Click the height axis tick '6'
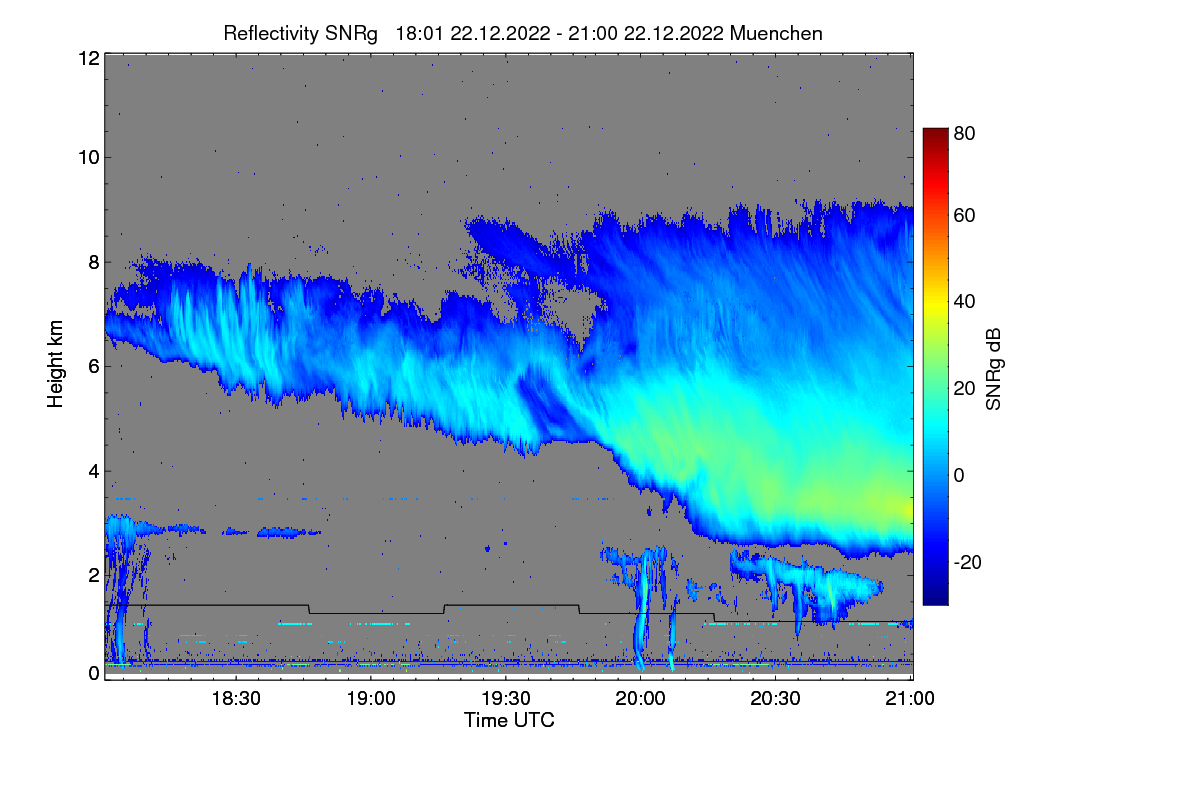The height and width of the screenshot is (800, 1200). (92, 366)
